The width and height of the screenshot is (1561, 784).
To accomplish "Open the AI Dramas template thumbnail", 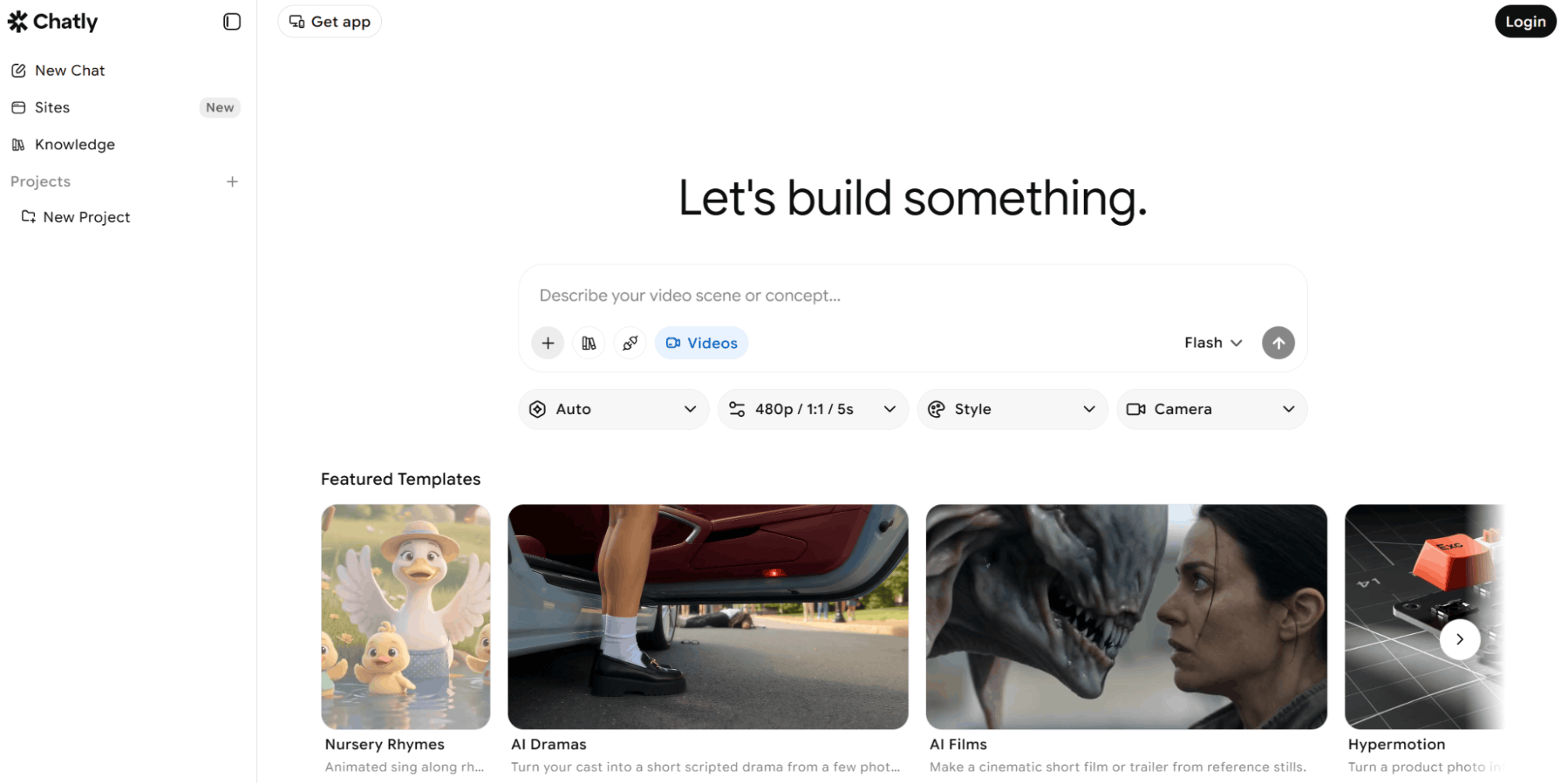I will pyautogui.click(x=708, y=617).
